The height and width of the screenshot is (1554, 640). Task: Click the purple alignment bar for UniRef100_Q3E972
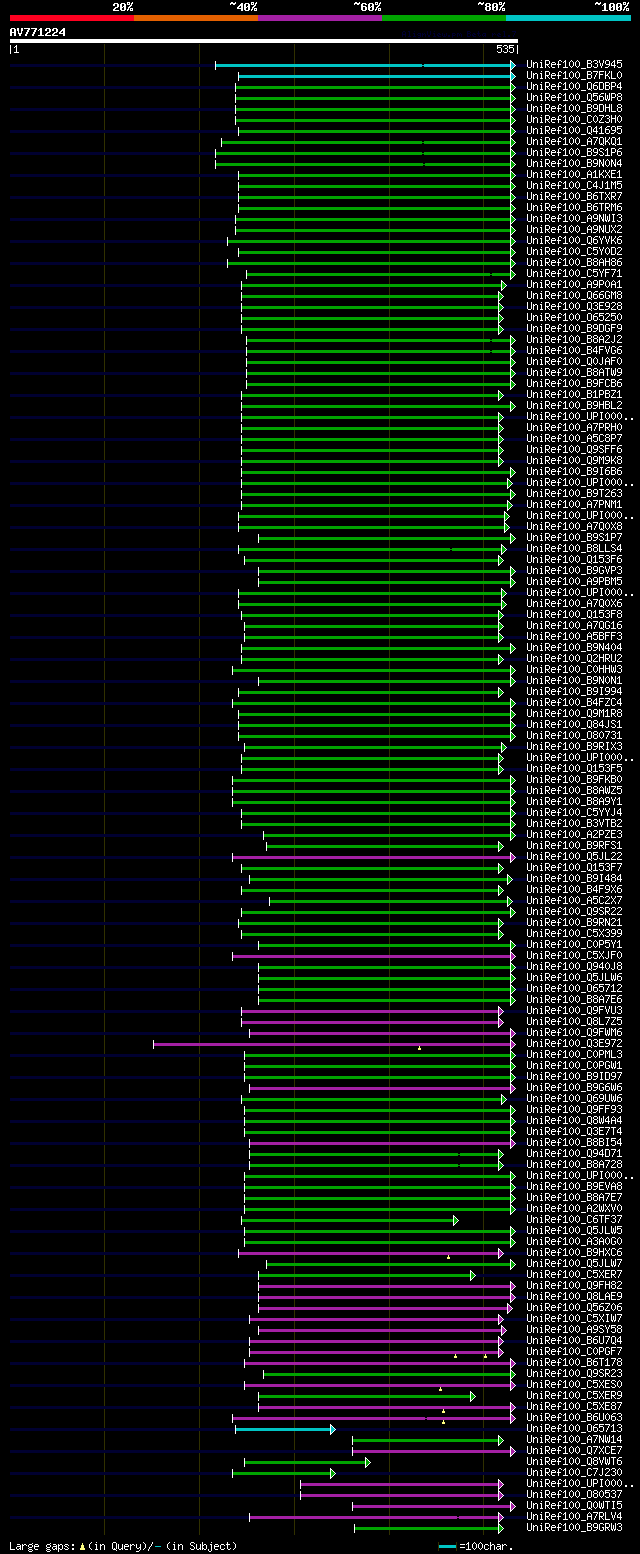click(x=334, y=1043)
